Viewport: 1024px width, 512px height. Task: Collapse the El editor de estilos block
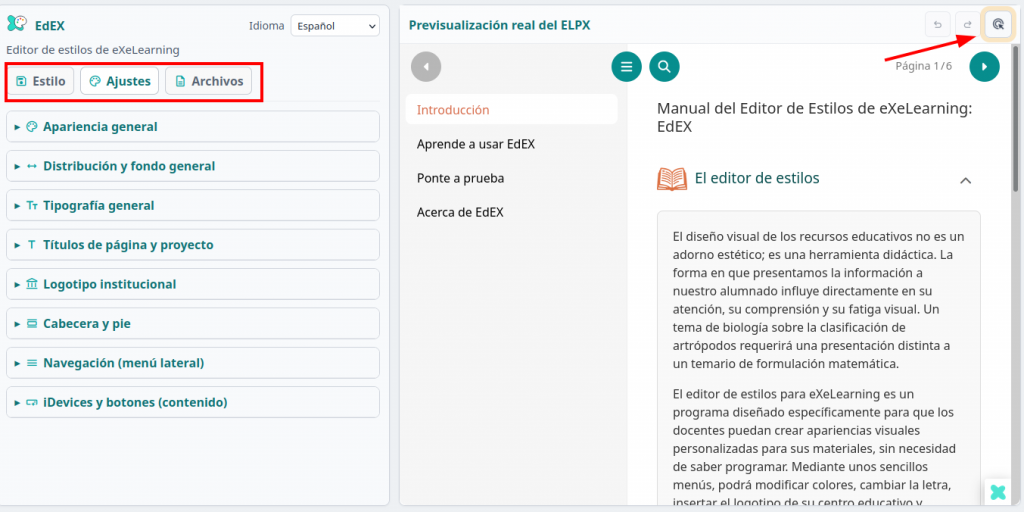(x=965, y=180)
